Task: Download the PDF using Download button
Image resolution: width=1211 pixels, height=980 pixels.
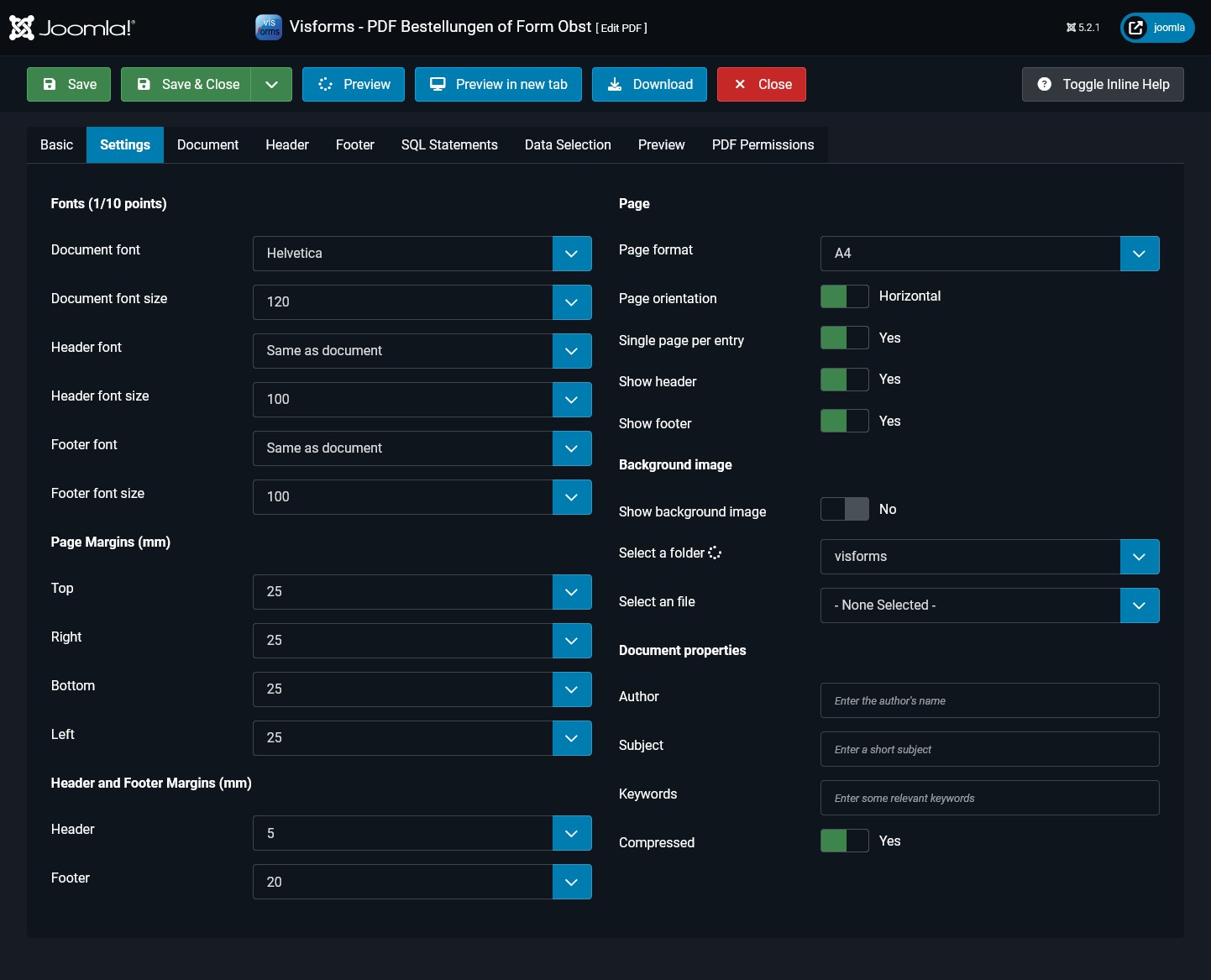Action: point(649,85)
